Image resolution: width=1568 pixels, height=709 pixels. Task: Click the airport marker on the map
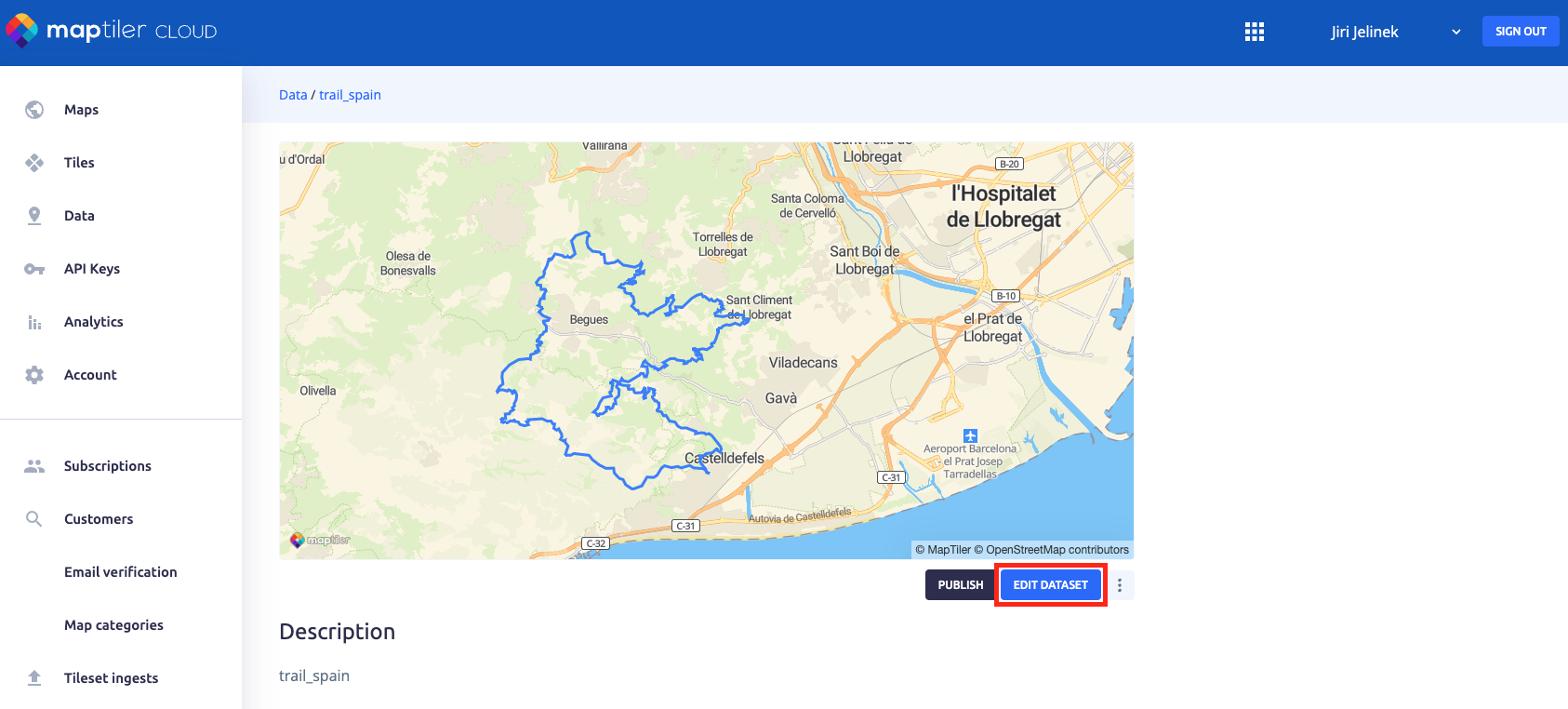pyautogui.click(x=970, y=435)
